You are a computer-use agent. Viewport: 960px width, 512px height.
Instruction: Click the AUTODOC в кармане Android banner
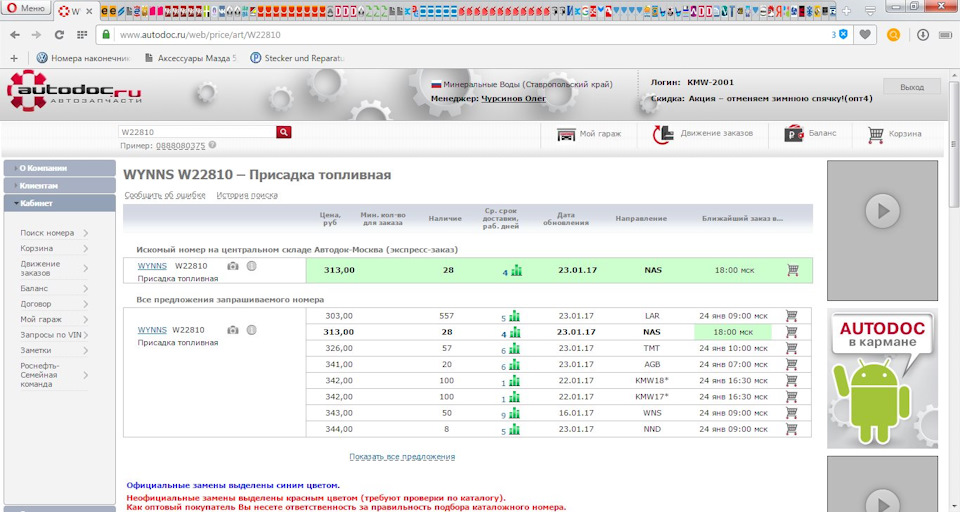pos(882,378)
